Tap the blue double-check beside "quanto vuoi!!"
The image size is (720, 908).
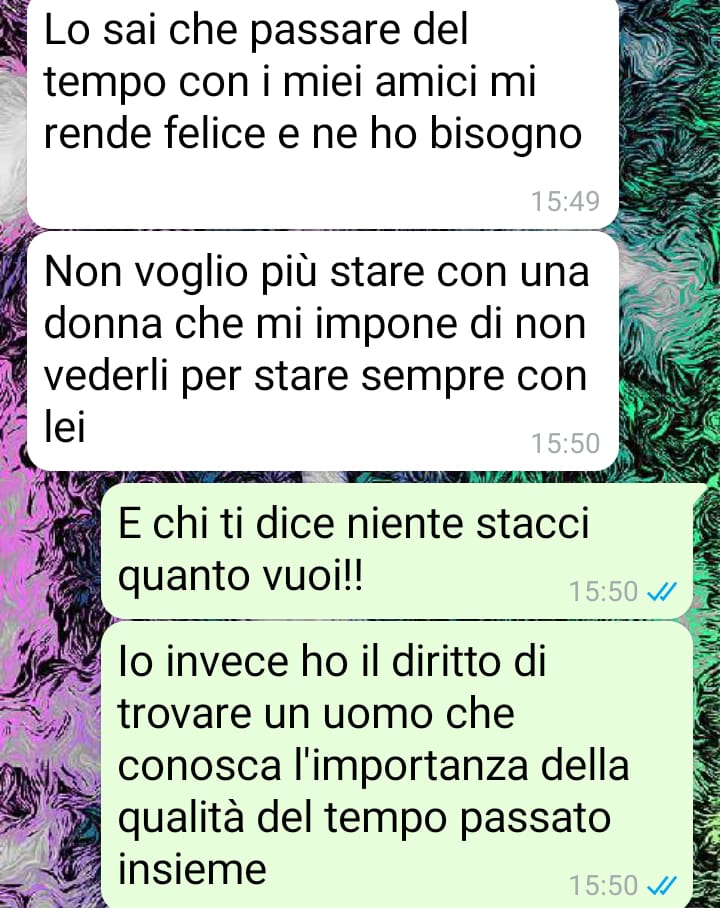(661, 591)
